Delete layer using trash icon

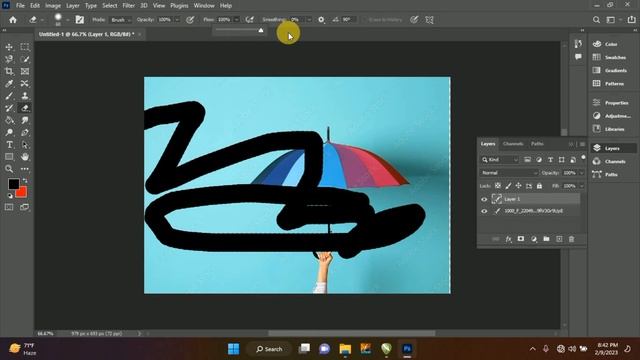click(571, 239)
